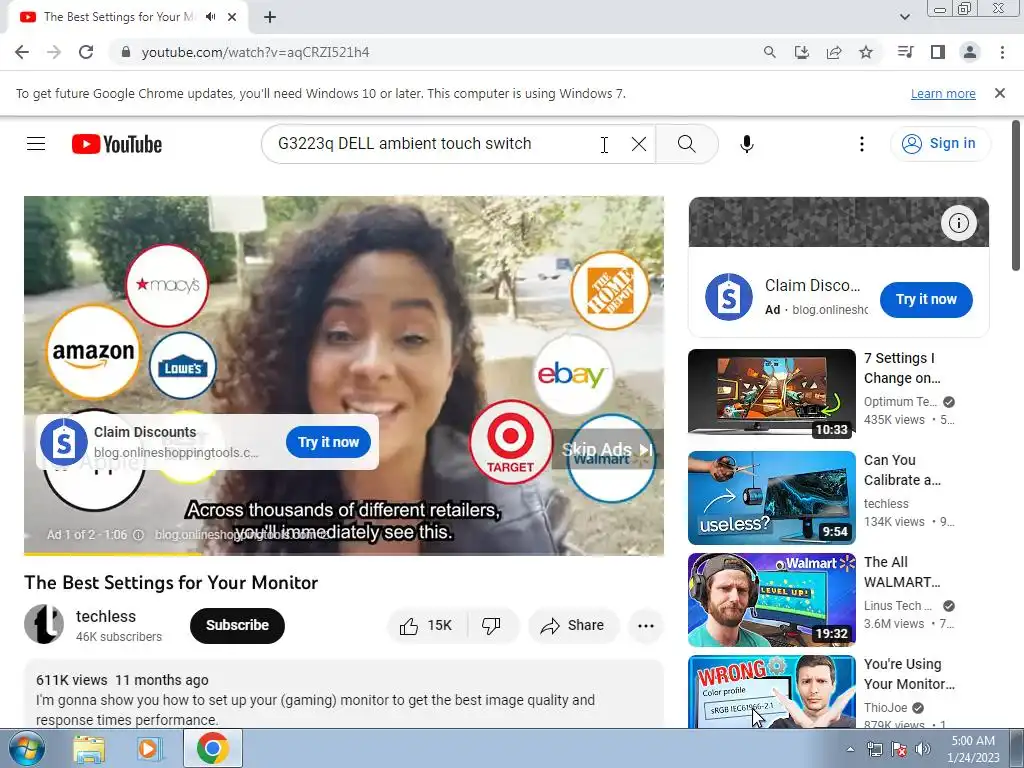1024x768 pixels.
Task: Open the Action Center flag tray icon
Action: pyautogui.click(x=899, y=749)
